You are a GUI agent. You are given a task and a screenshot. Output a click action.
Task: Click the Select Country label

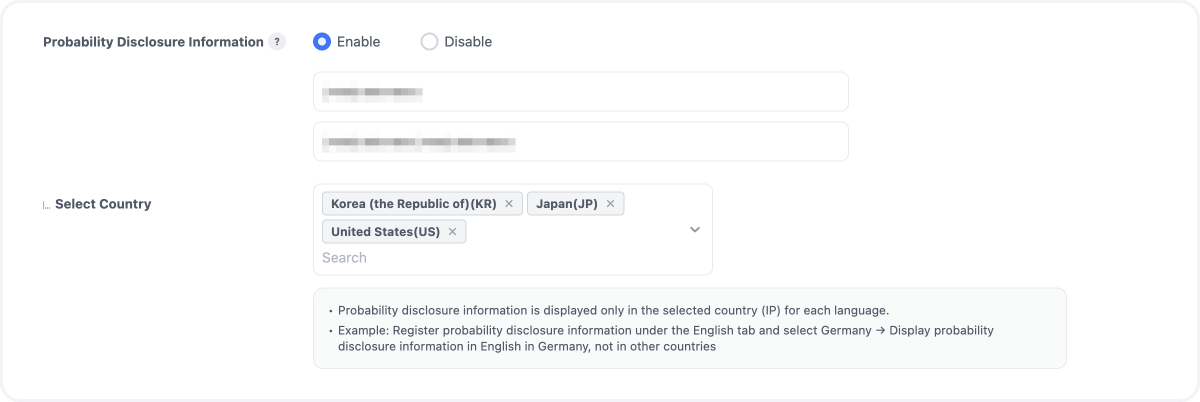103,204
